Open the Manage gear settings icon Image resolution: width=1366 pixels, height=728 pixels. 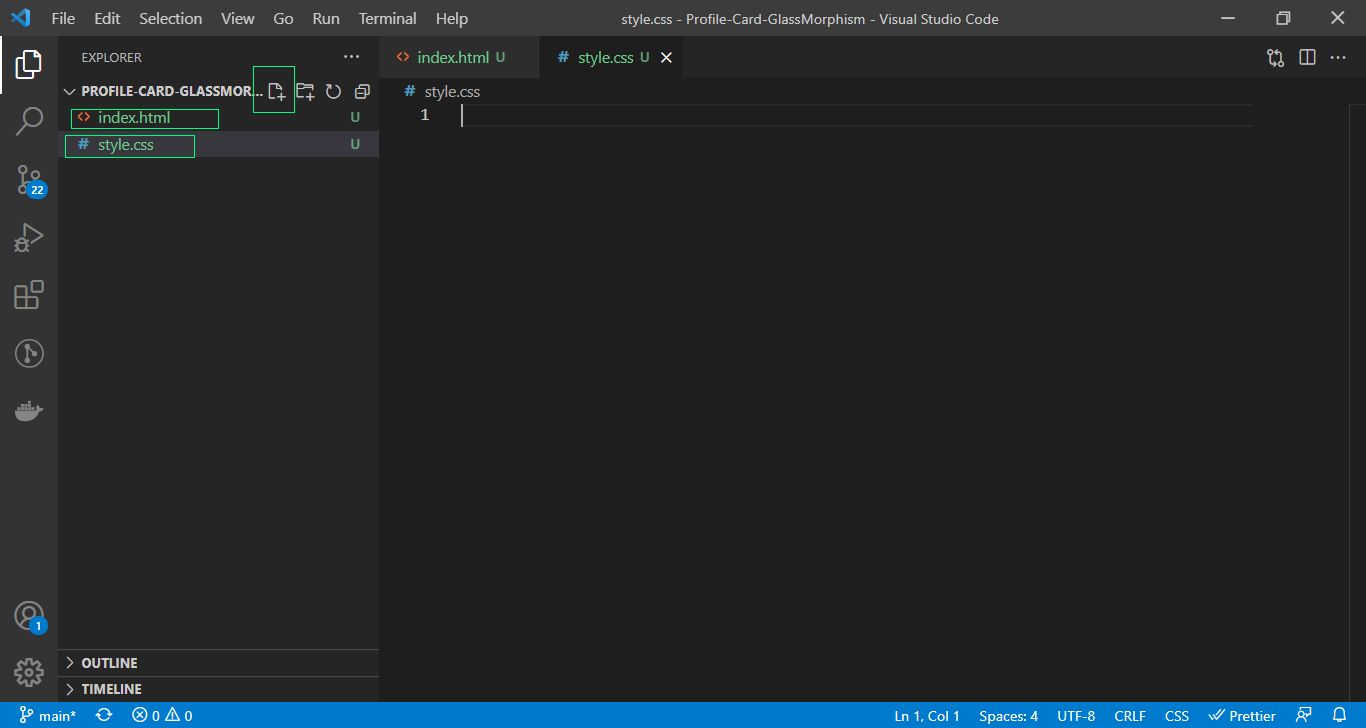click(x=29, y=672)
